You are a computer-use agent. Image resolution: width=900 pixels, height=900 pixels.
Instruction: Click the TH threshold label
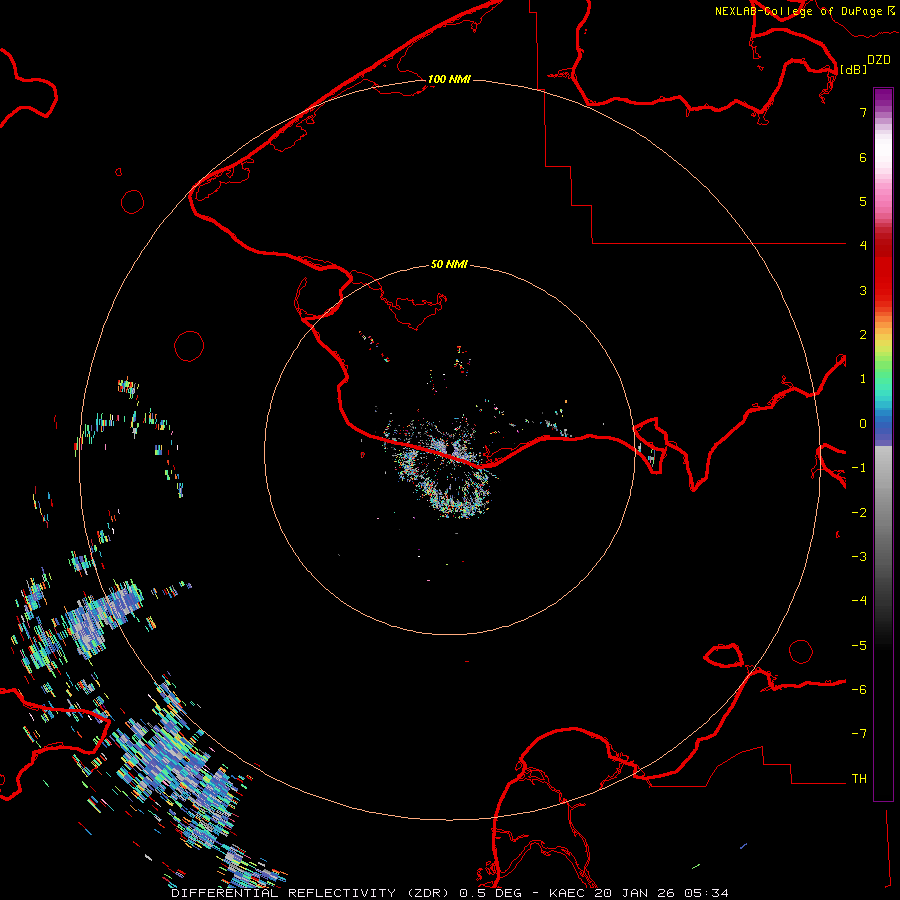[x=859, y=779]
